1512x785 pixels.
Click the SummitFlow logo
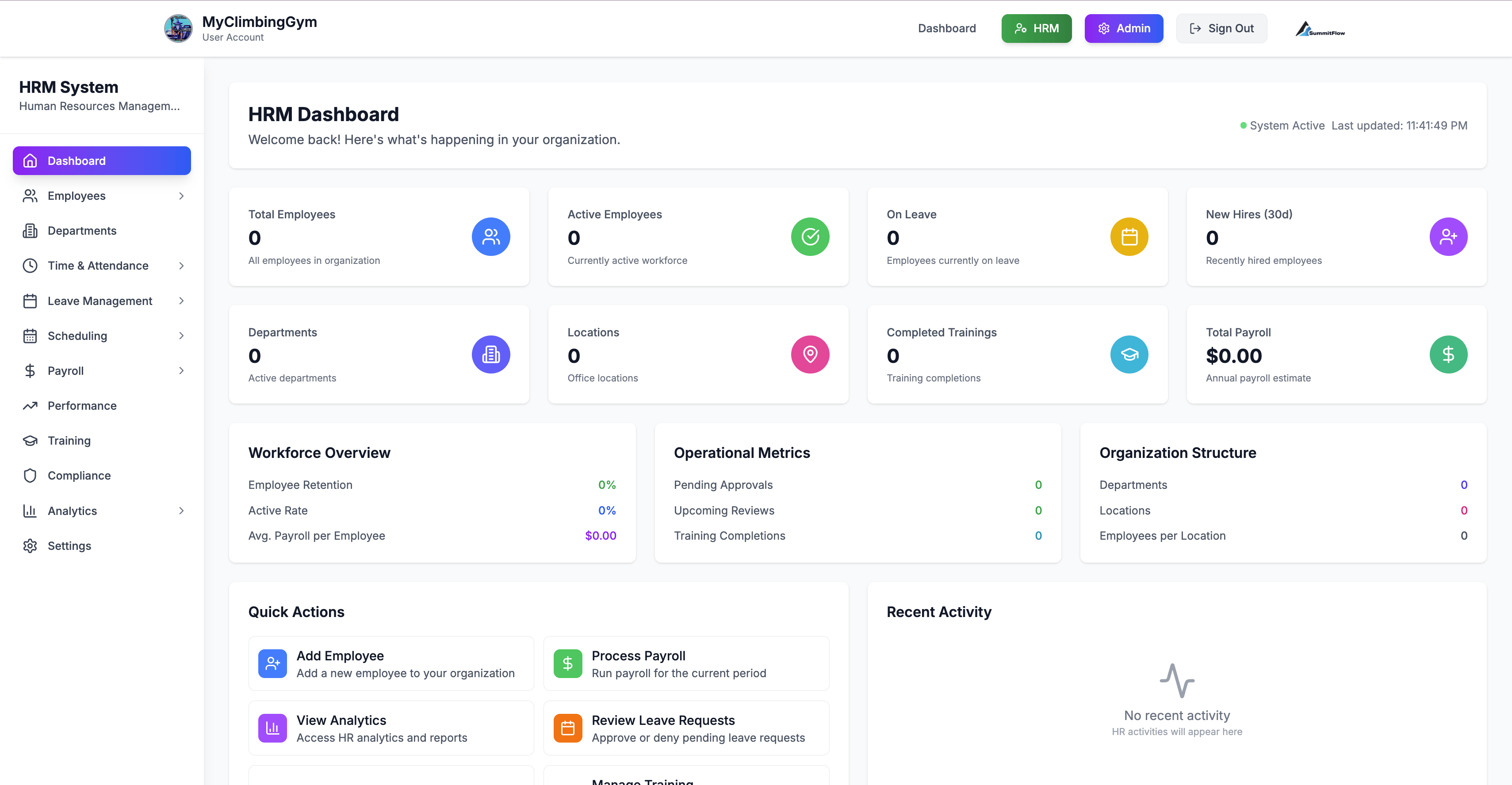(x=1320, y=29)
